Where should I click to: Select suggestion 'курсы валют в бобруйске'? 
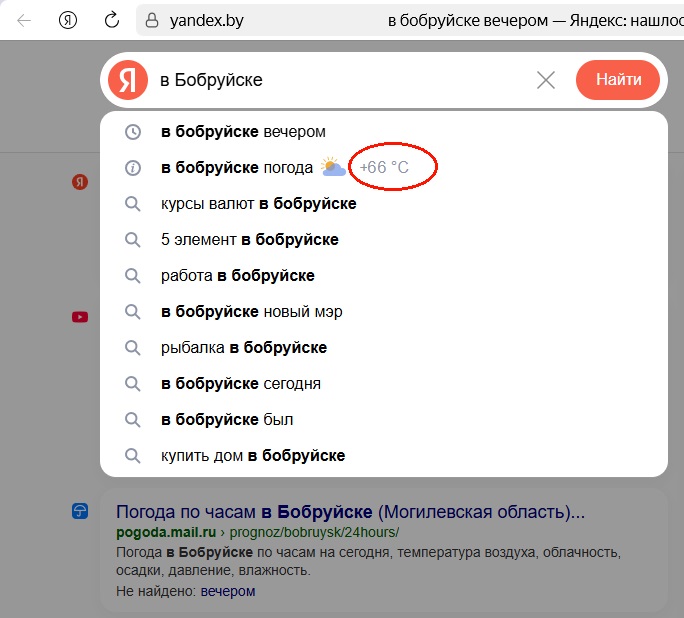[x=258, y=204]
